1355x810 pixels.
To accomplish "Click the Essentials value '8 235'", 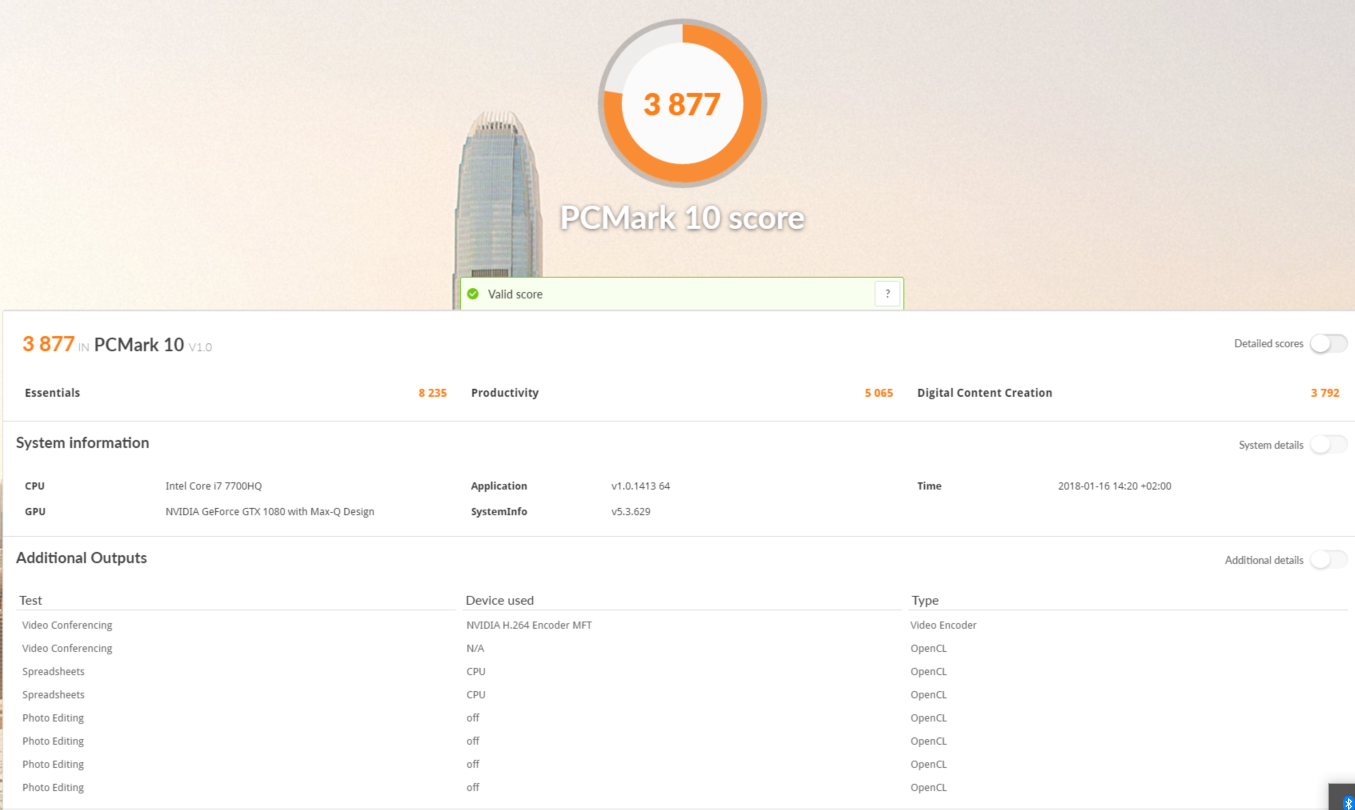I will pyautogui.click(x=433, y=393).
